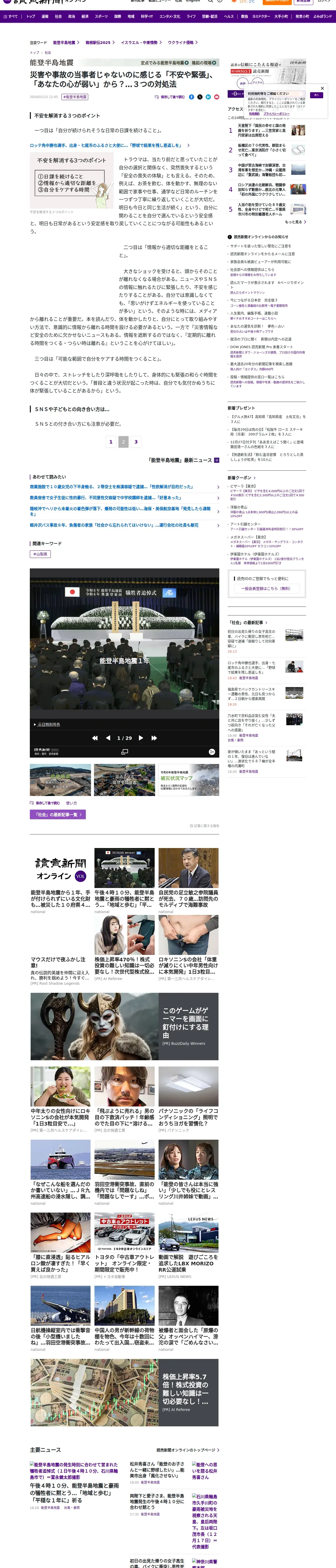Image resolution: width=336 pixels, height=1568 pixels.
Task: Open the ヨミドクター navigation tab
Action: tap(261, 16)
